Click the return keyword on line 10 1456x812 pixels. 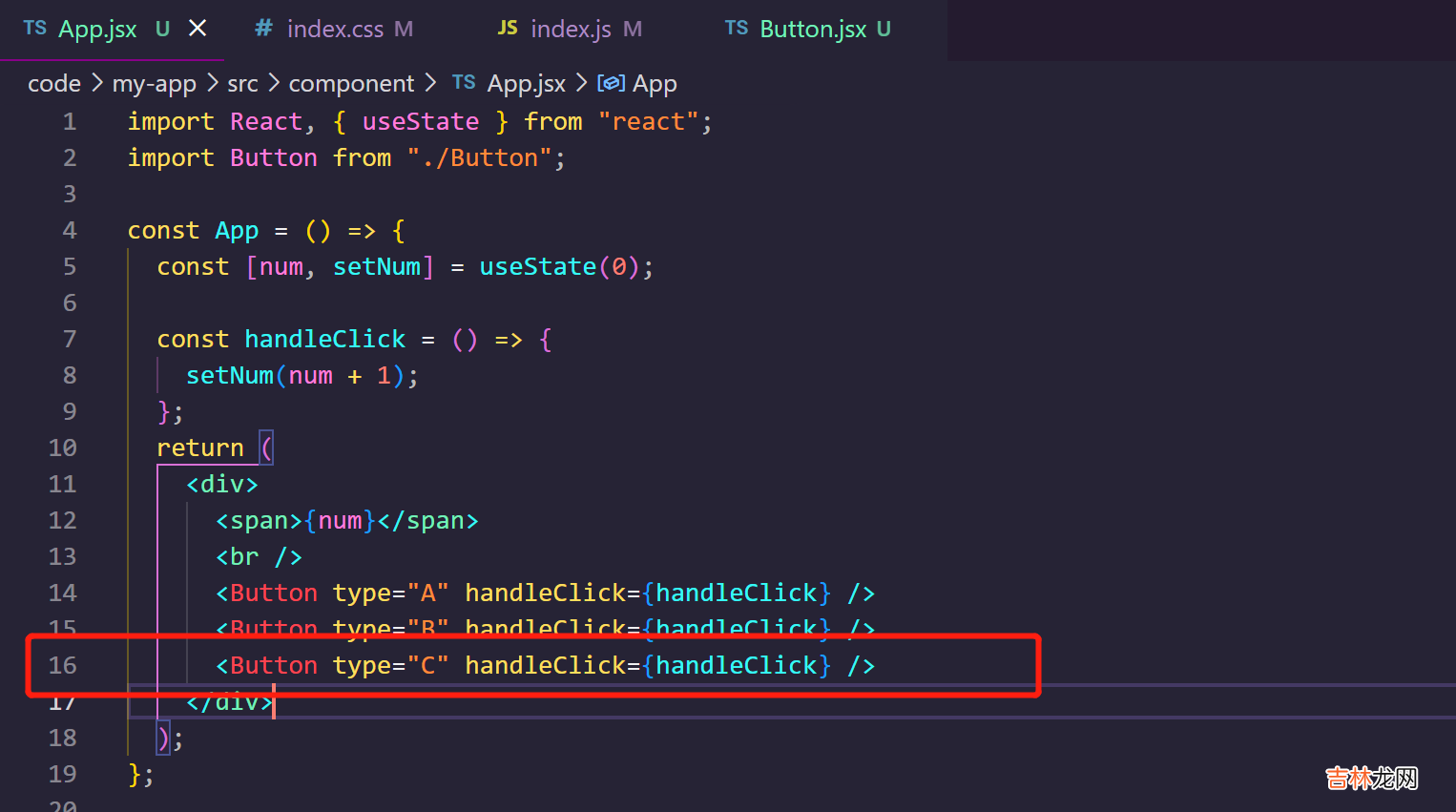(200, 448)
